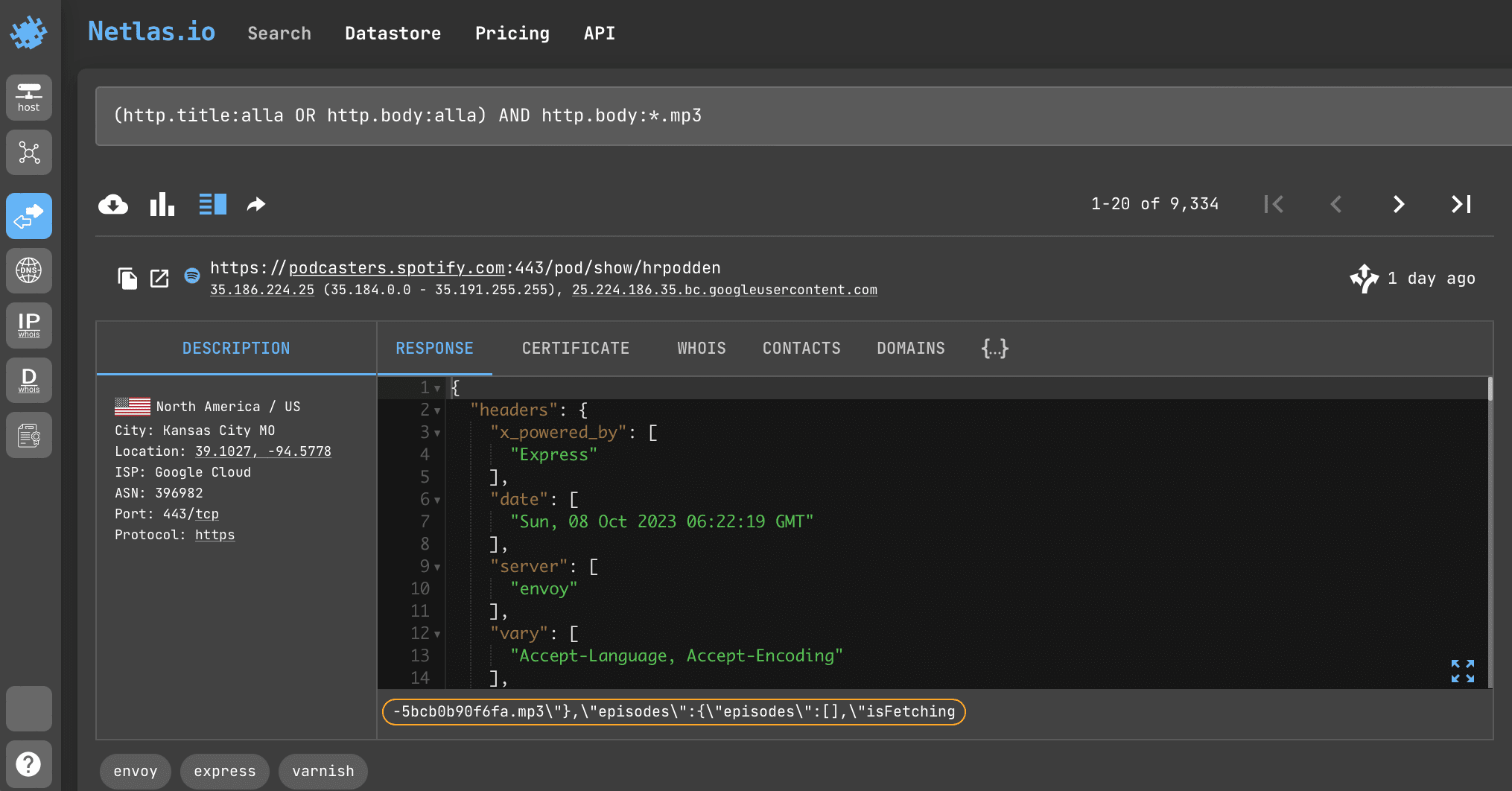This screenshot has width=1512, height=791.
Task: Click the Netlas.io brand link
Action: pos(151,31)
